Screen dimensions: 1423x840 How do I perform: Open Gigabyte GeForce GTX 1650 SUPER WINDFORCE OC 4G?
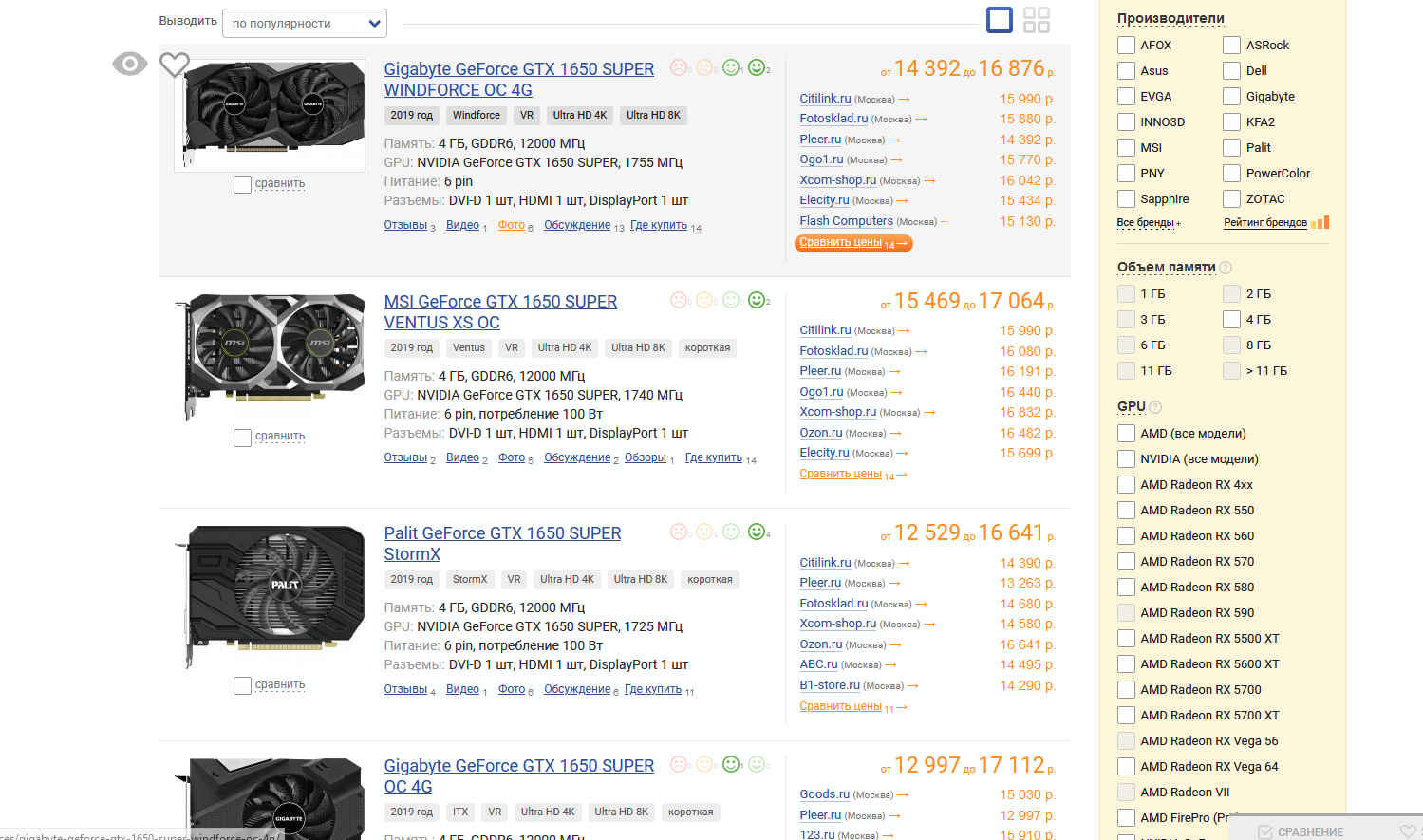click(x=519, y=80)
